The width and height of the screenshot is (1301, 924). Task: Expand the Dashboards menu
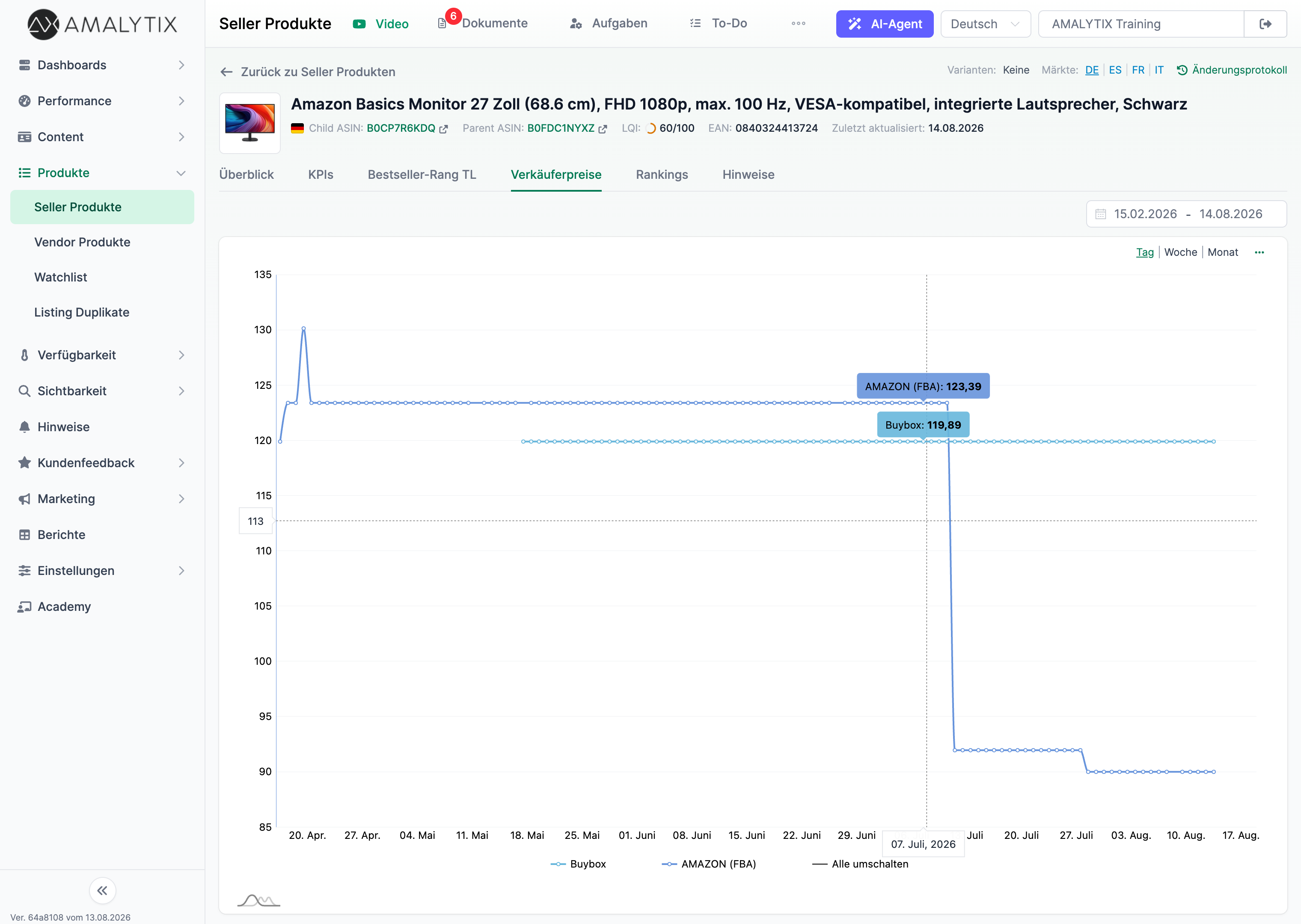point(102,65)
